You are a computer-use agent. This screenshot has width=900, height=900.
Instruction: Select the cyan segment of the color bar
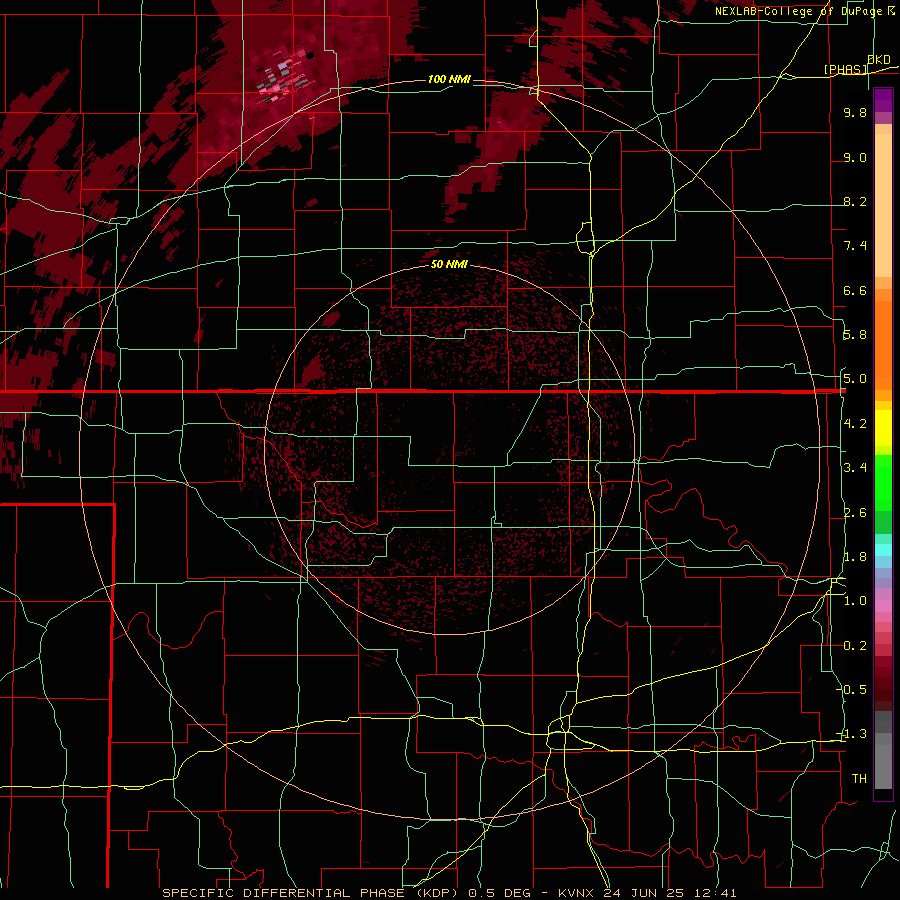[883, 550]
